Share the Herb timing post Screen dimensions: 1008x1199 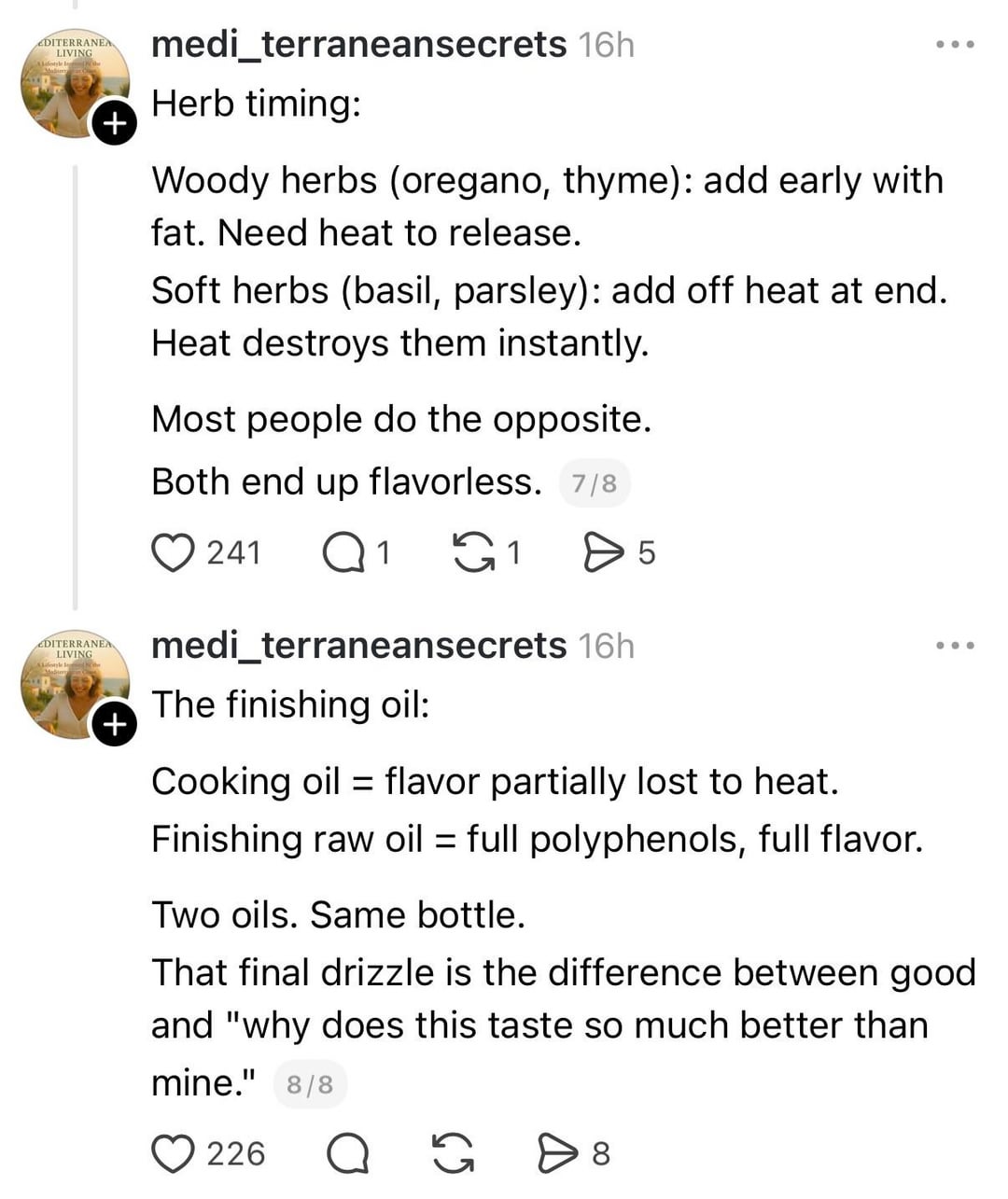(x=603, y=552)
